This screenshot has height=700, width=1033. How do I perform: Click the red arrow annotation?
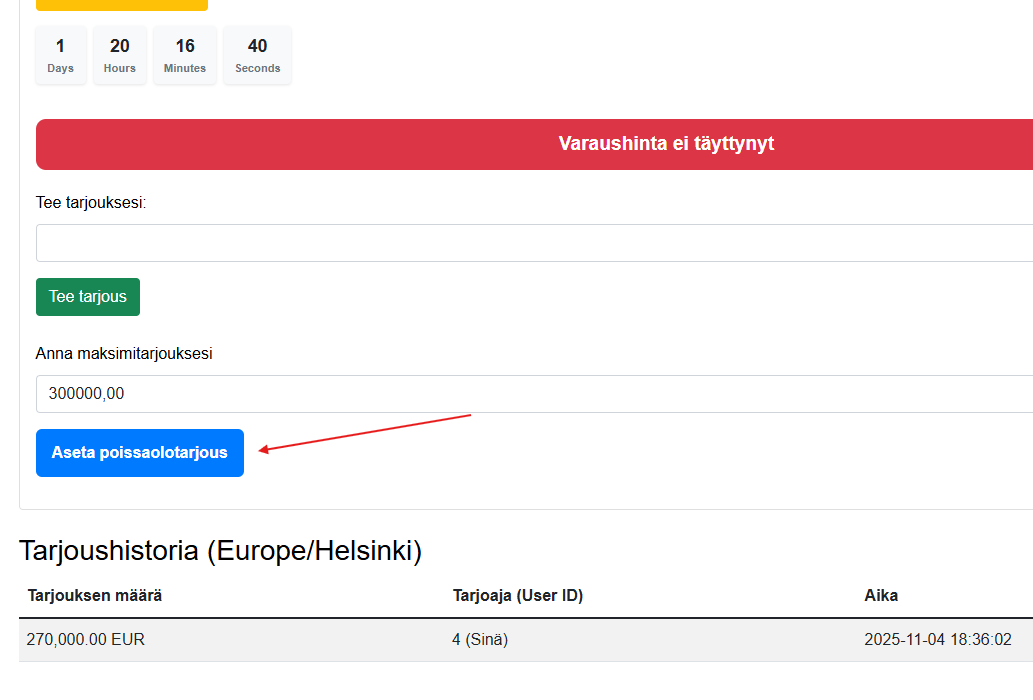coord(365,432)
